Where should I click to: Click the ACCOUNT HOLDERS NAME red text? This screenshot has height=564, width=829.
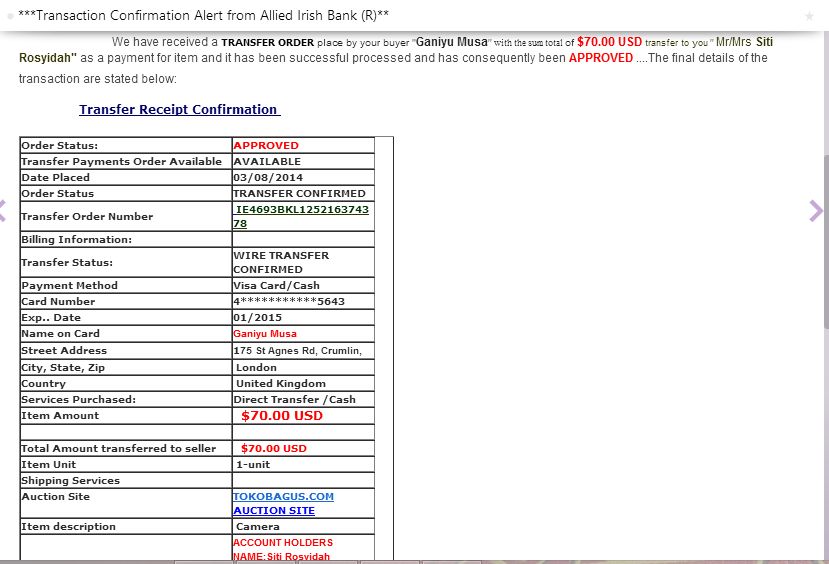[283, 549]
